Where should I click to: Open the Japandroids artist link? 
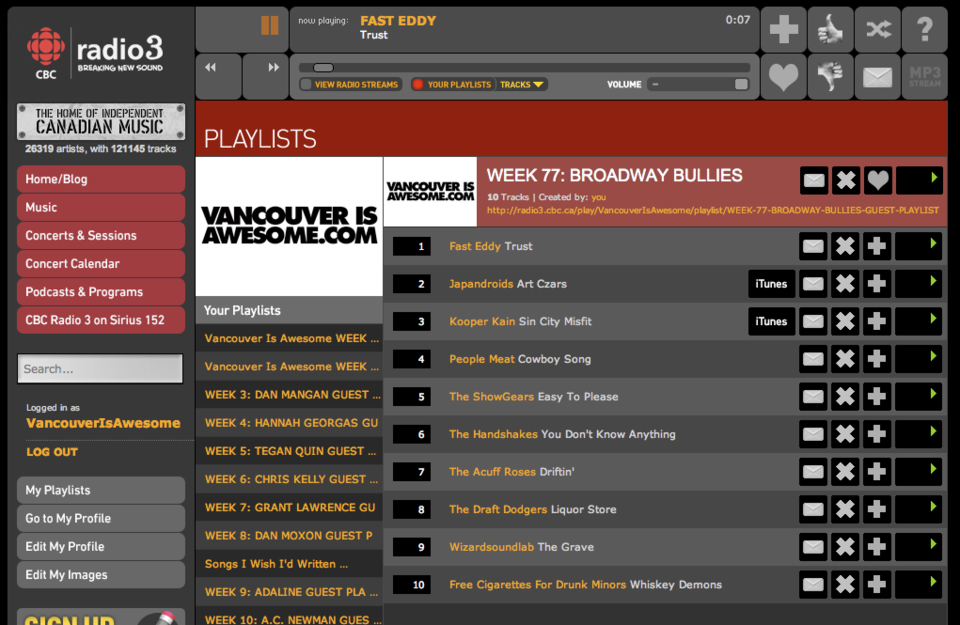click(x=481, y=284)
